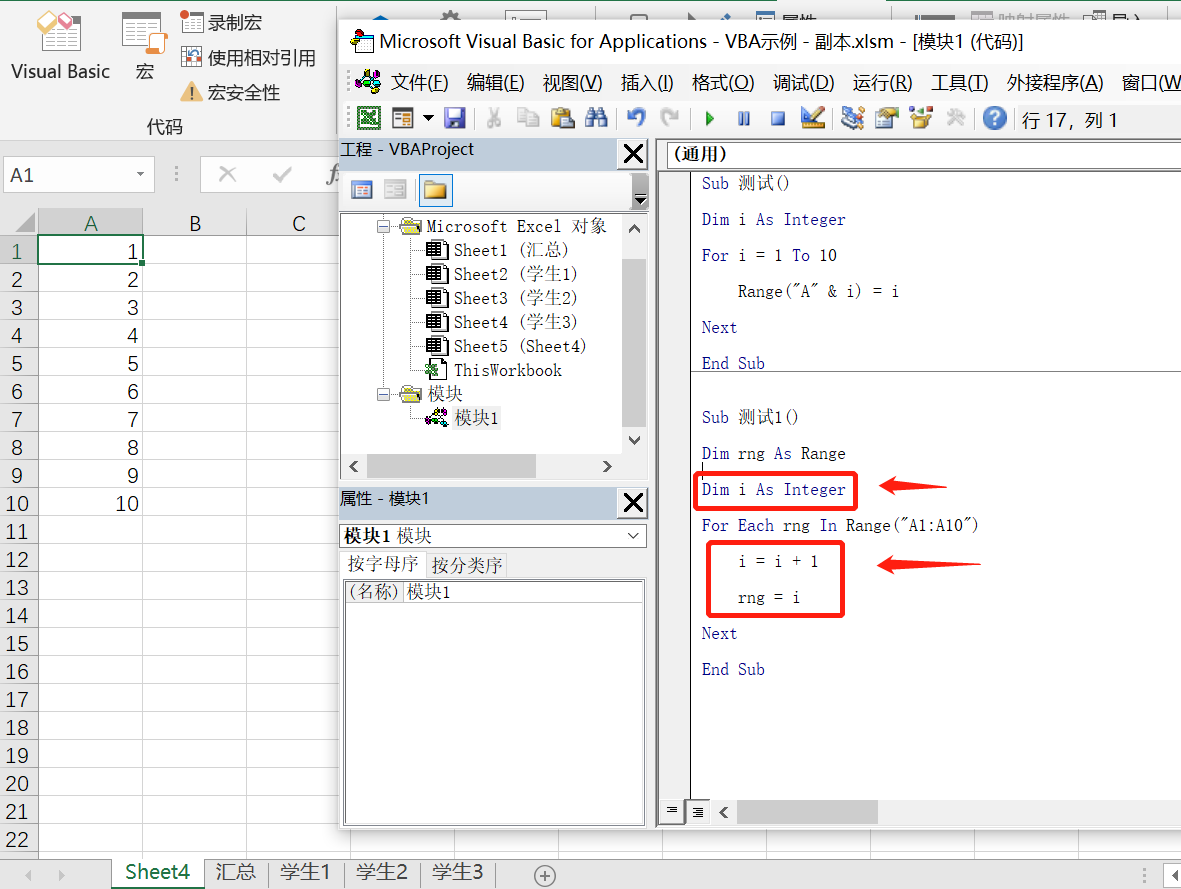
Task: Open VBA Help with the question mark icon
Action: point(993,118)
